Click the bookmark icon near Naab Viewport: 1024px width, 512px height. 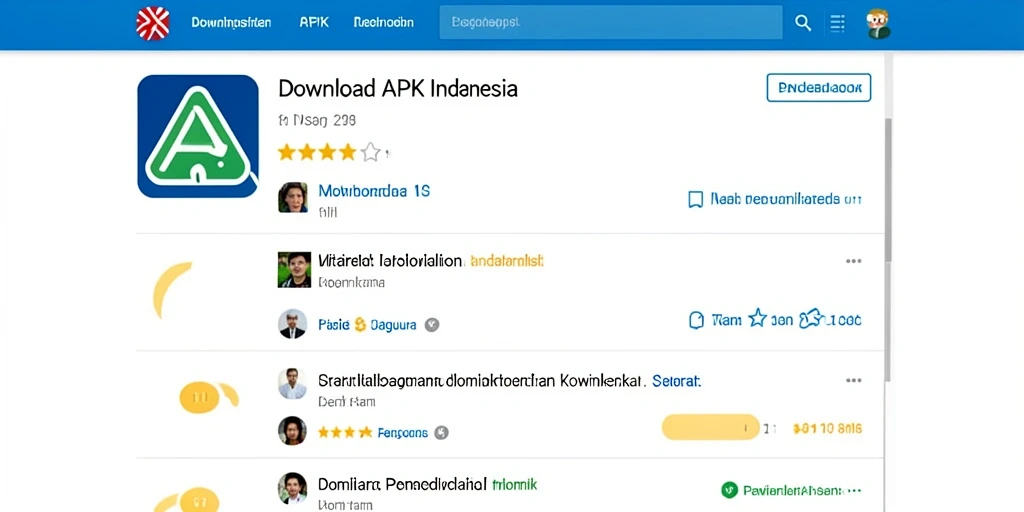tap(696, 199)
